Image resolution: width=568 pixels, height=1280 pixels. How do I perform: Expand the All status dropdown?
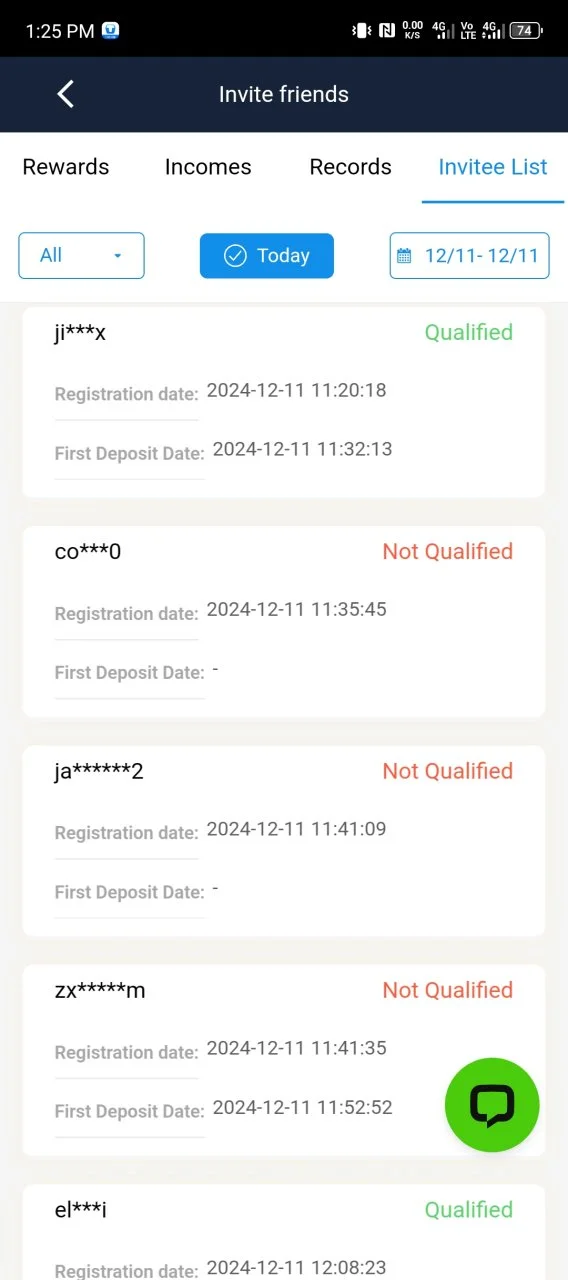[x=82, y=256]
